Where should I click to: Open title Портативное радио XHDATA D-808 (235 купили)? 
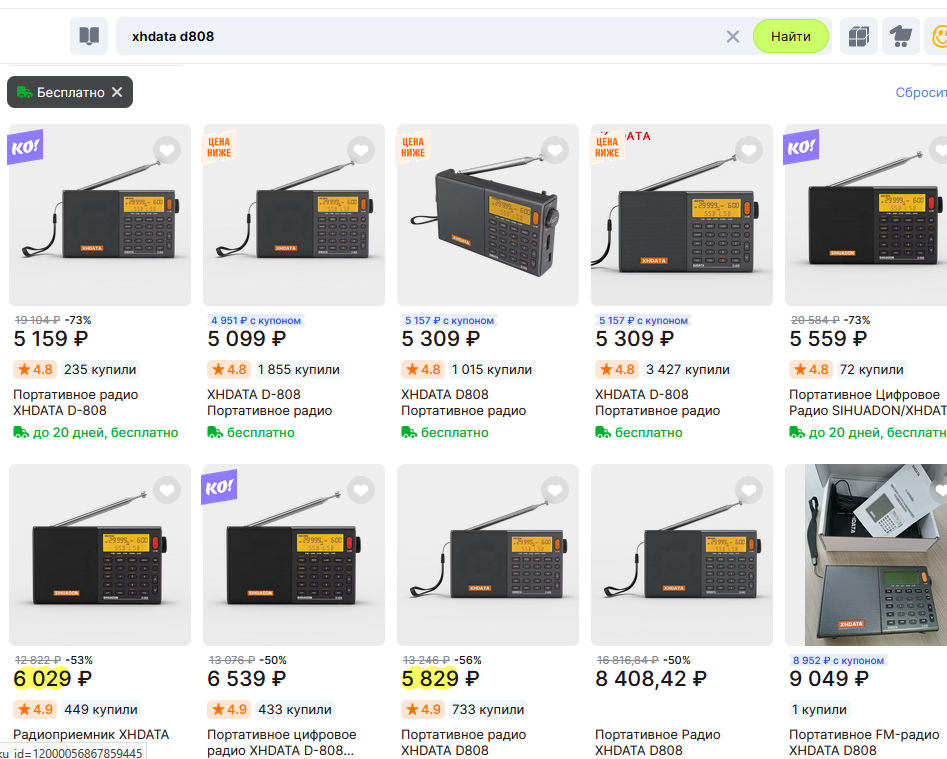coord(75,402)
